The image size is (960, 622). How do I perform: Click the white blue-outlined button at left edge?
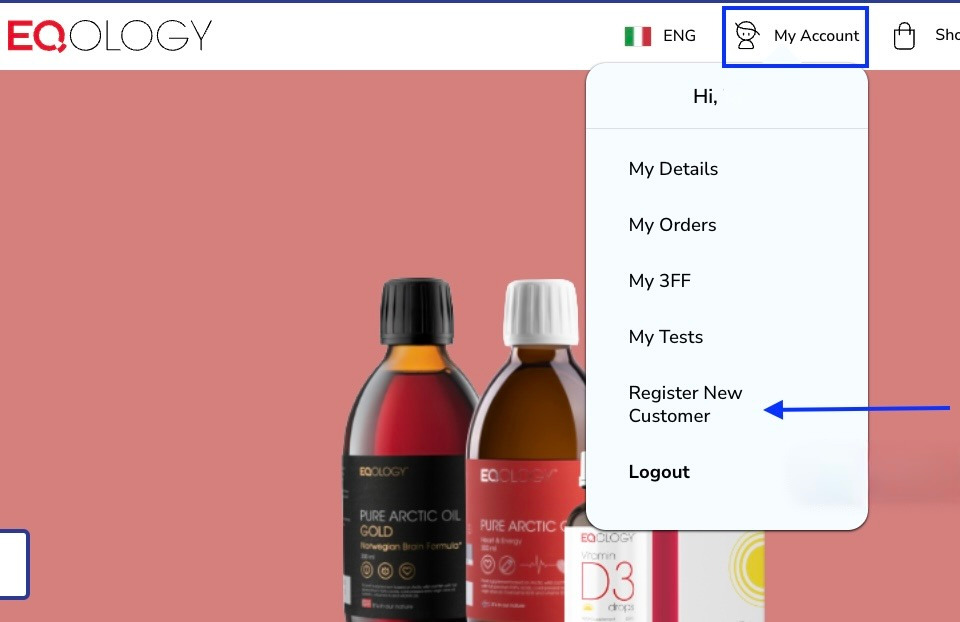pos(14,564)
